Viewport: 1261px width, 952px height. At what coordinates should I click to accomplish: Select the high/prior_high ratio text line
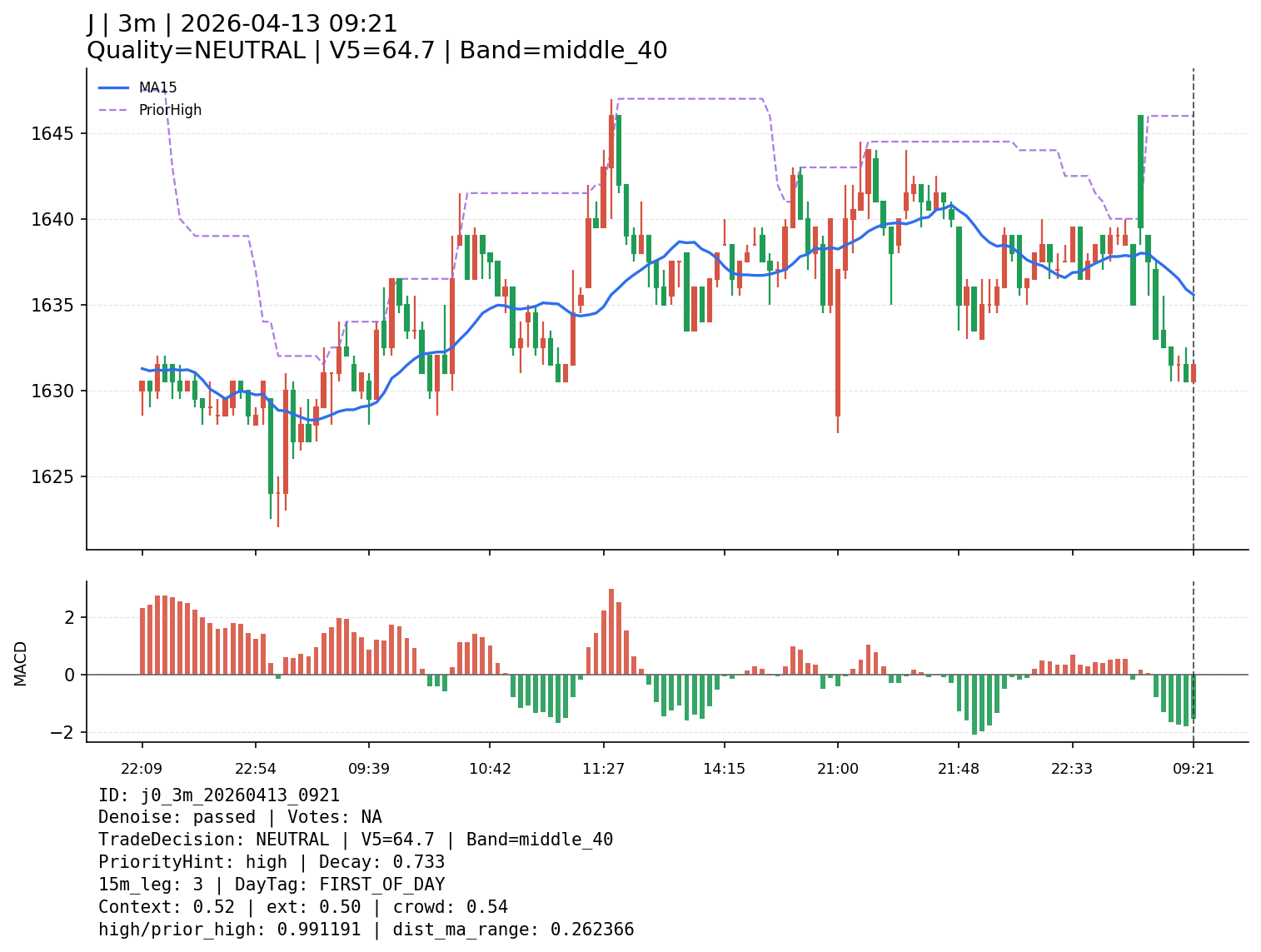pos(366,930)
